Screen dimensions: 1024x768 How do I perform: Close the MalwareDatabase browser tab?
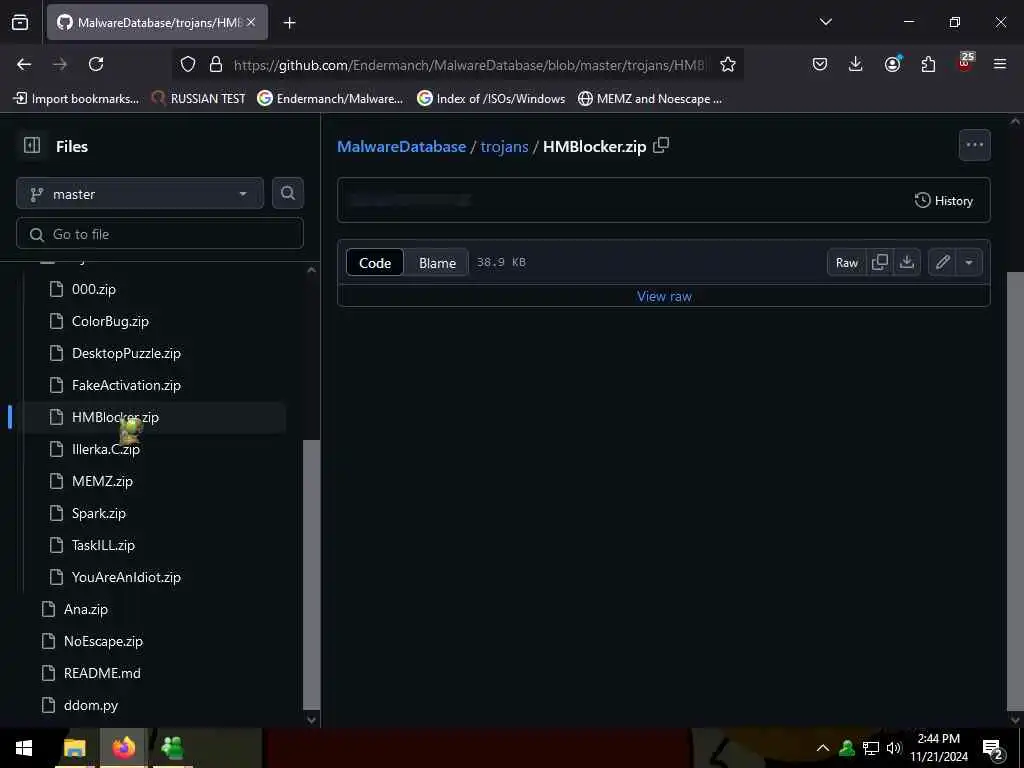pyautogui.click(x=251, y=22)
